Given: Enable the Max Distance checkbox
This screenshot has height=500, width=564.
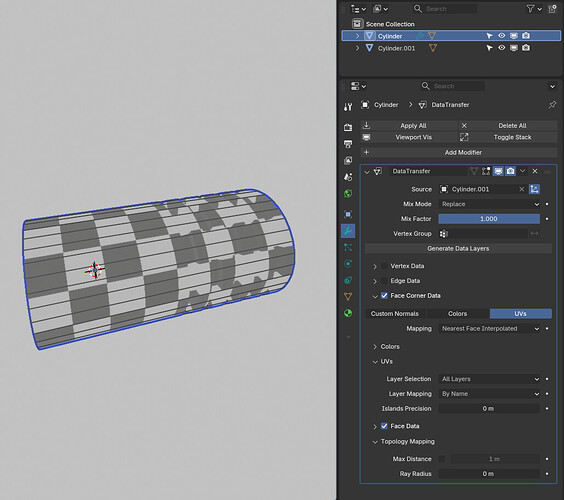Looking at the screenshot, I should pyautogui.click(x=442, y=459).
